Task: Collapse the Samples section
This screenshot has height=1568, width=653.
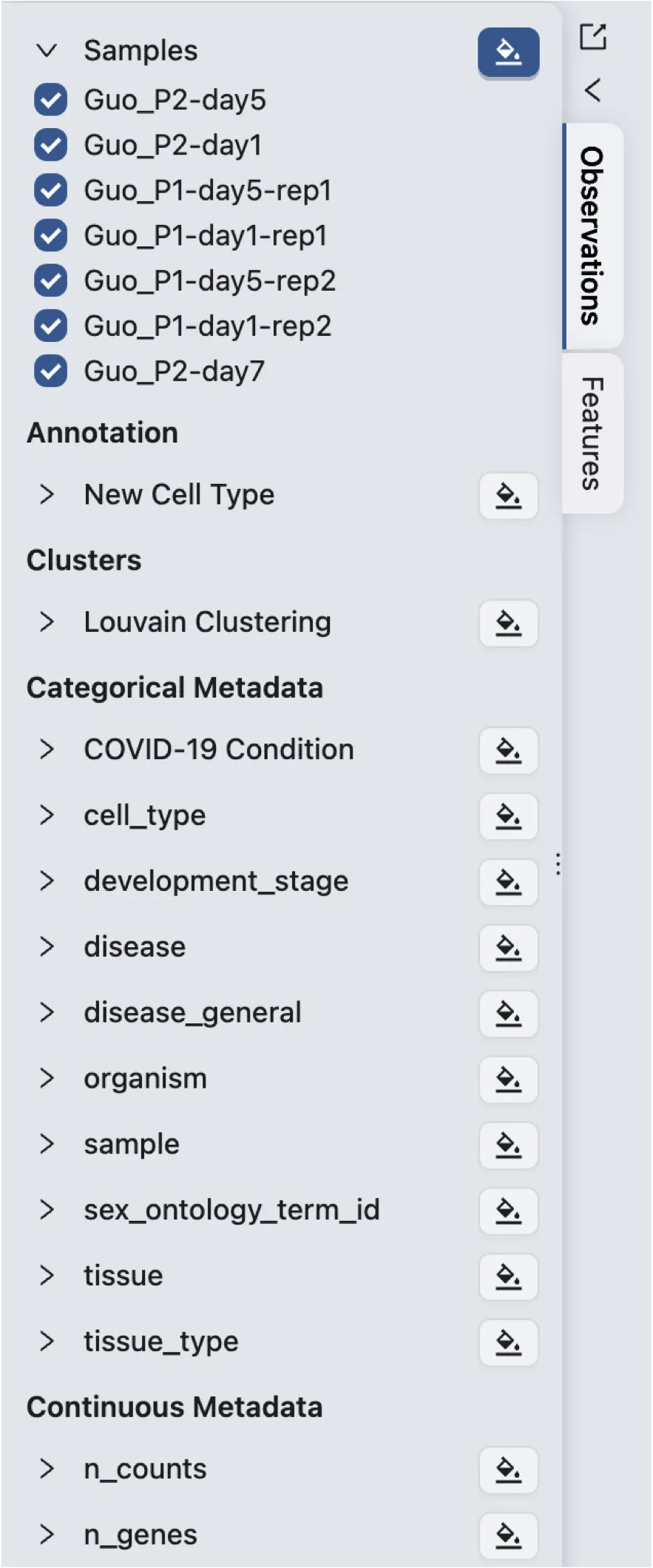Action: pyautogui.click(x=47, y=51)
